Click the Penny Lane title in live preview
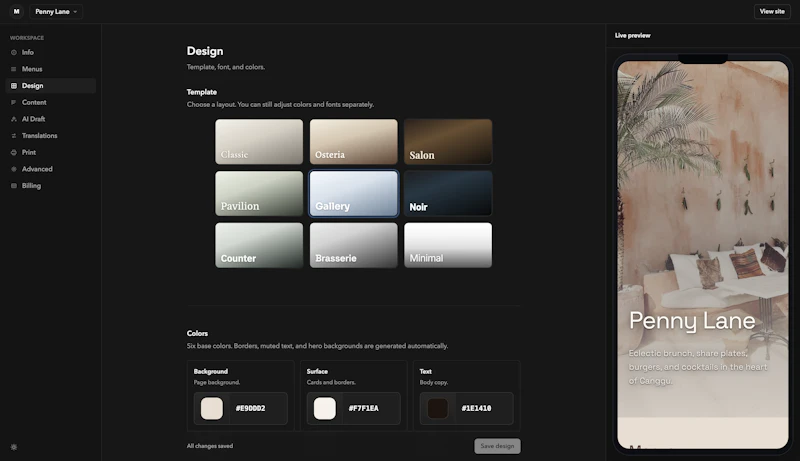800x461 pixels. point(692,321)
